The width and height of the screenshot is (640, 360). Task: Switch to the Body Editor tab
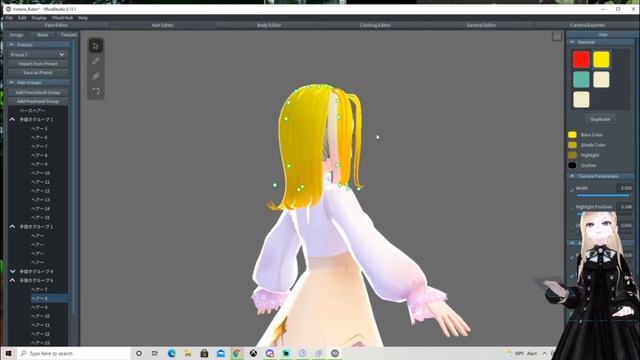pos(269,25)
